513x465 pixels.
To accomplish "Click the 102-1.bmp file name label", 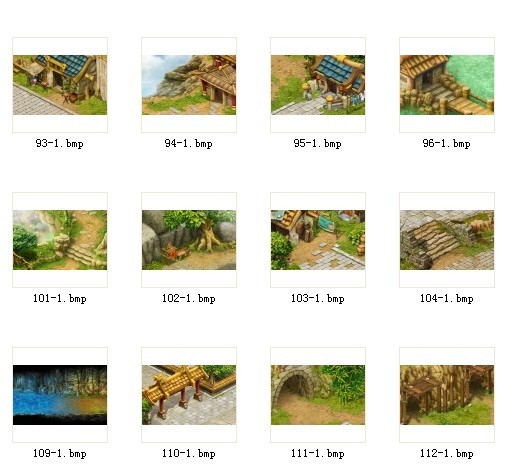I will pyautogui.click(x=189, y=299).
